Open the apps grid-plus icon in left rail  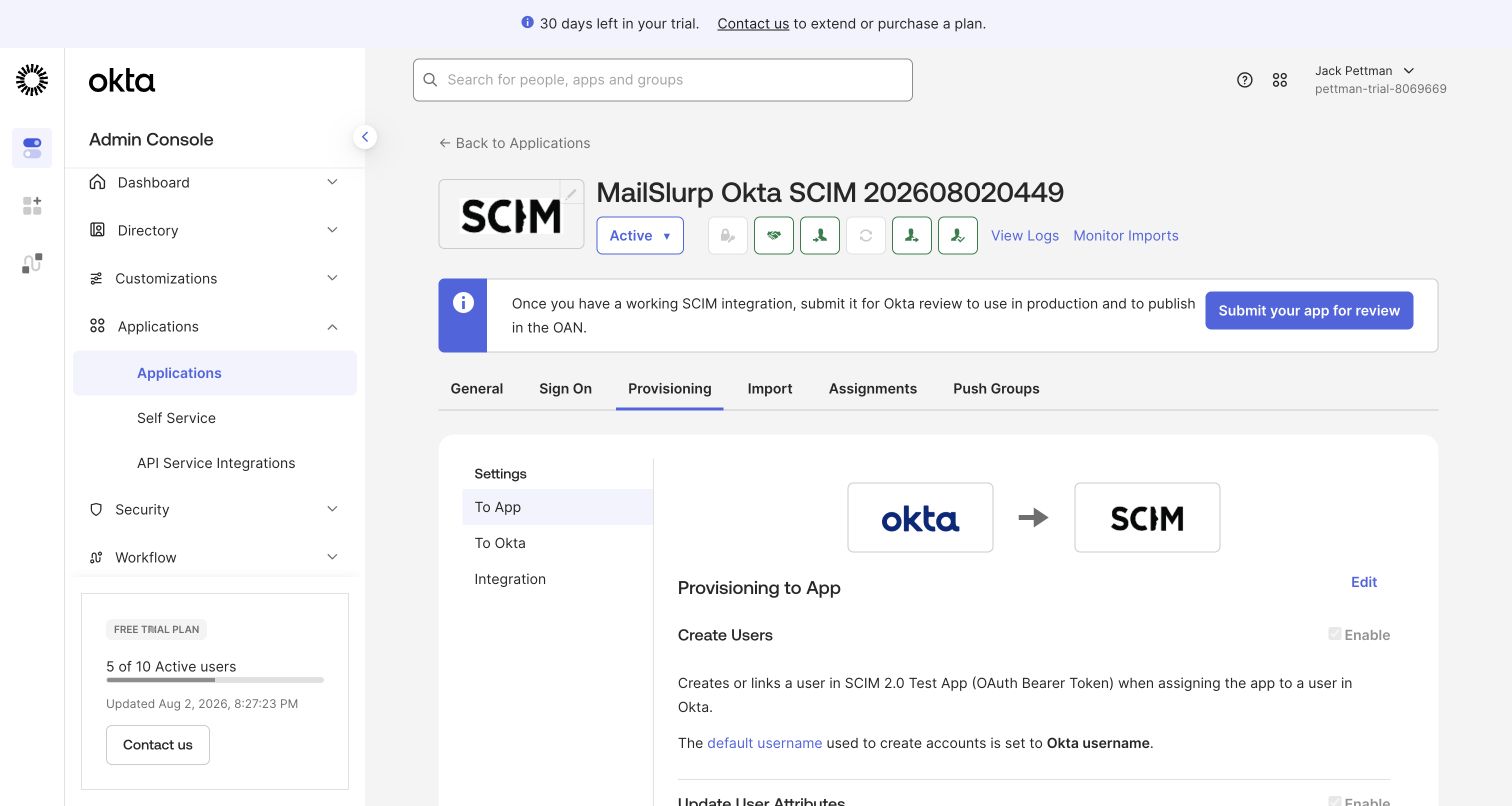(32, 205)
